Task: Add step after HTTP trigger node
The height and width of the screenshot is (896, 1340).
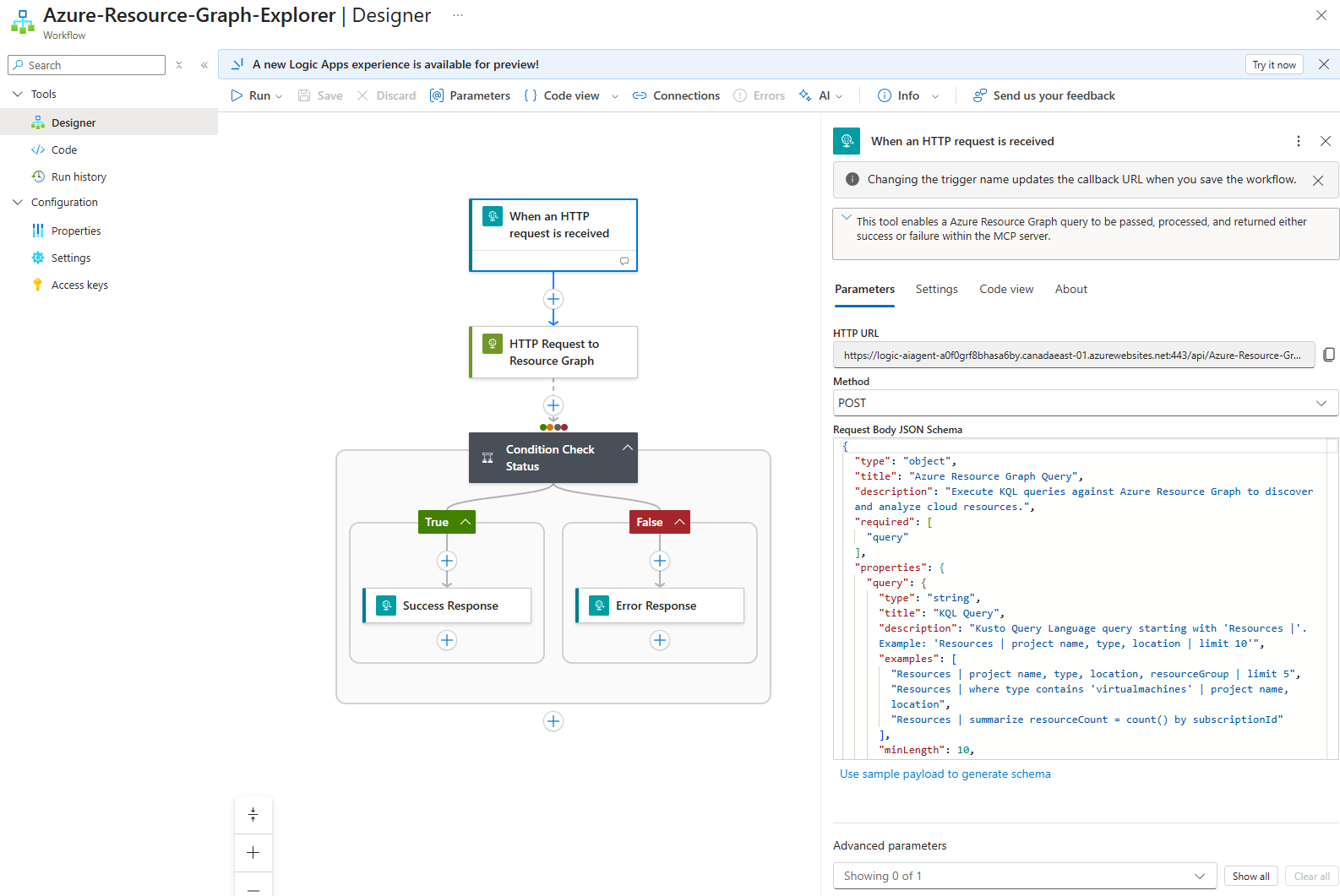Action: pyautogui.click(x=553, y=299)
